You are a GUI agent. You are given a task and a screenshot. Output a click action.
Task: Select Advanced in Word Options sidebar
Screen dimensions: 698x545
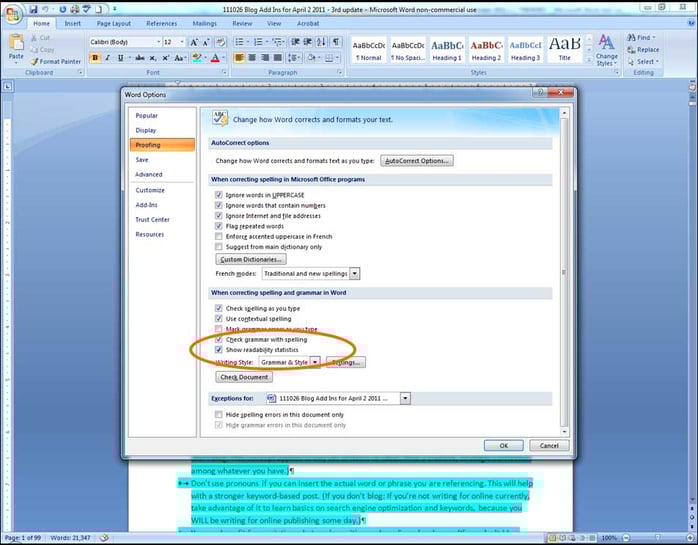tap(149, 175)
